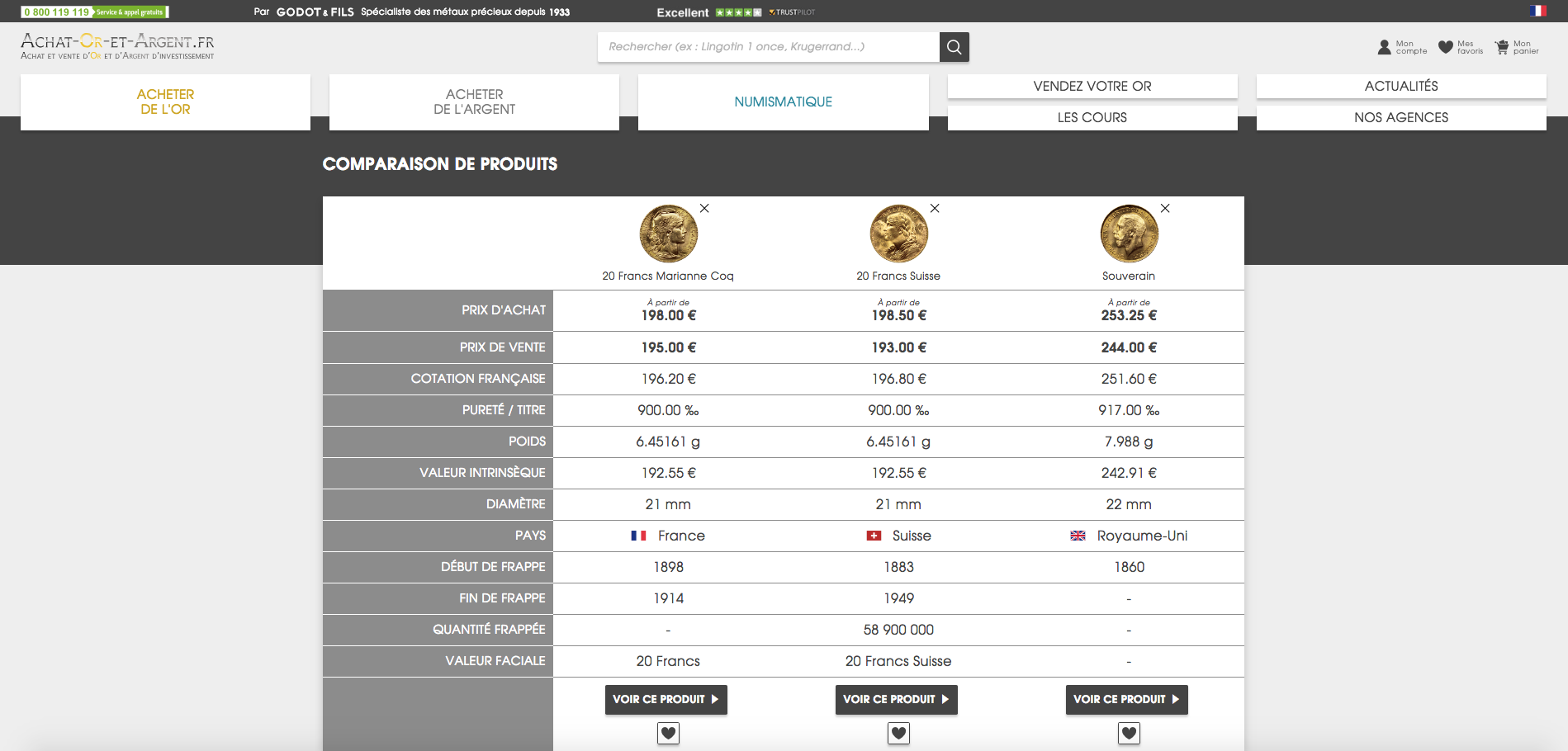Open Mon compte user icon
The height and width of the screenshot is (751, 1568).
pyautogui.click(x=1385, y=47)
